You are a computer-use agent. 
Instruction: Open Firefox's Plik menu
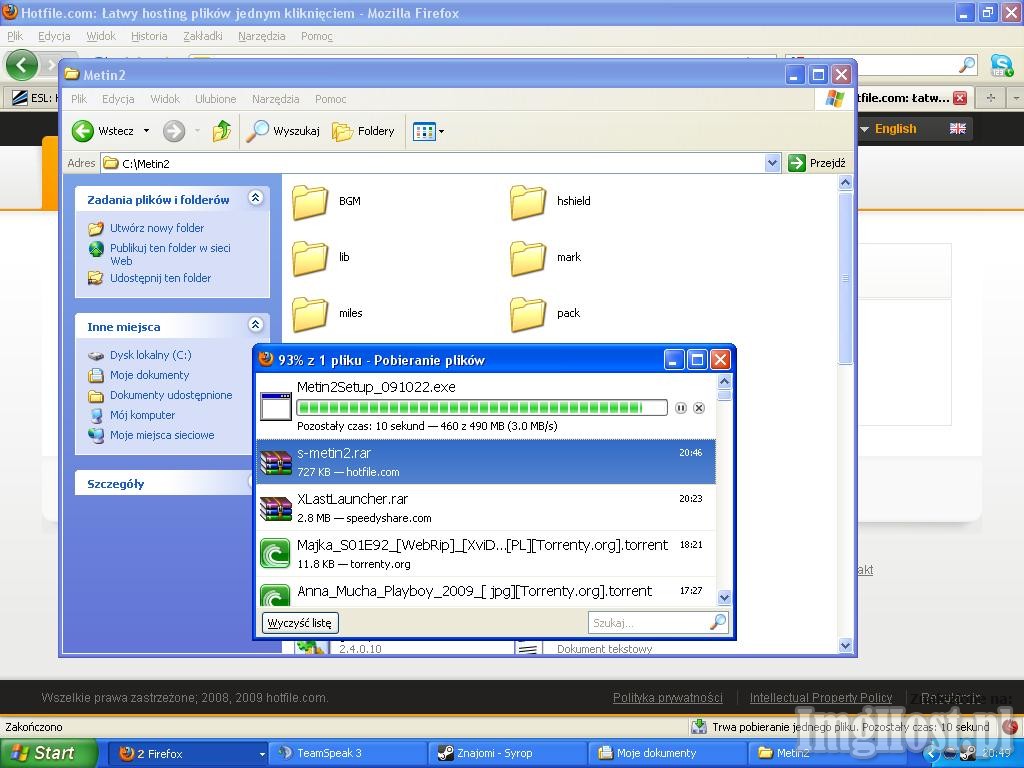15,36
